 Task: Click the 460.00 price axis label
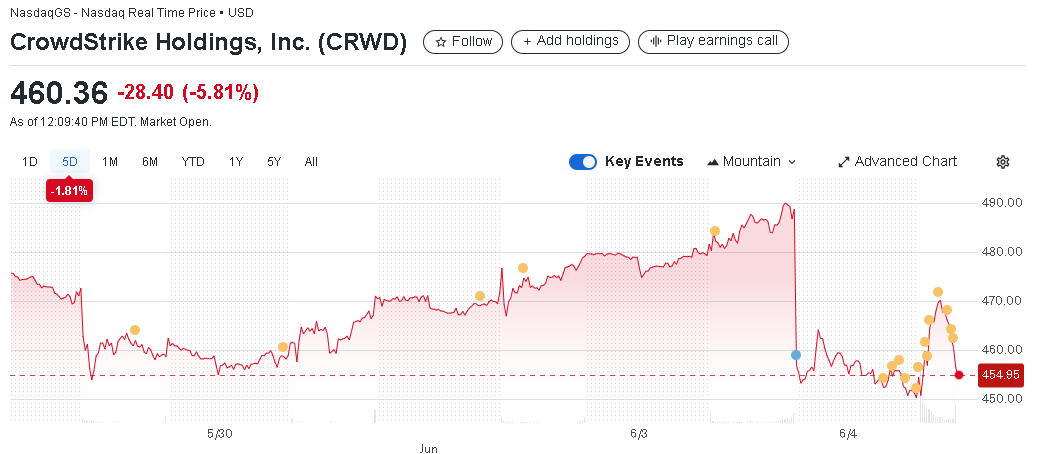click(x=1001, y=349)
